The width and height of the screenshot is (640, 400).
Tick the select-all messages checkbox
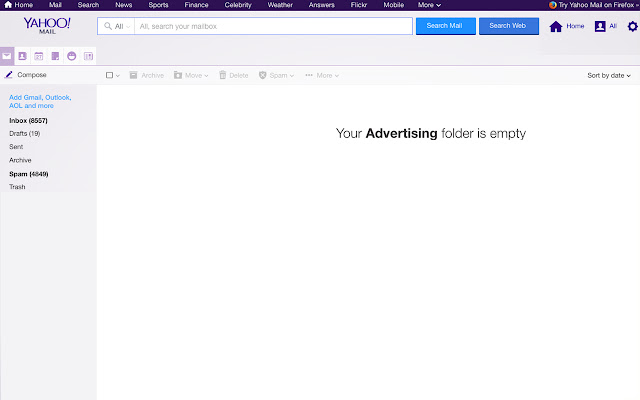(x=109, y=75)
